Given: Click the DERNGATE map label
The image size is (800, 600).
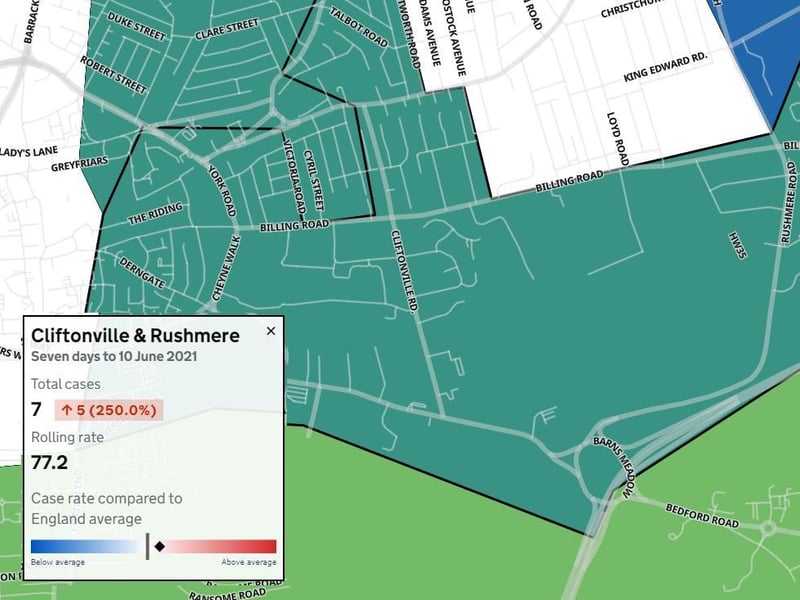Looking at the screenshot, I should tap(142, 272).
